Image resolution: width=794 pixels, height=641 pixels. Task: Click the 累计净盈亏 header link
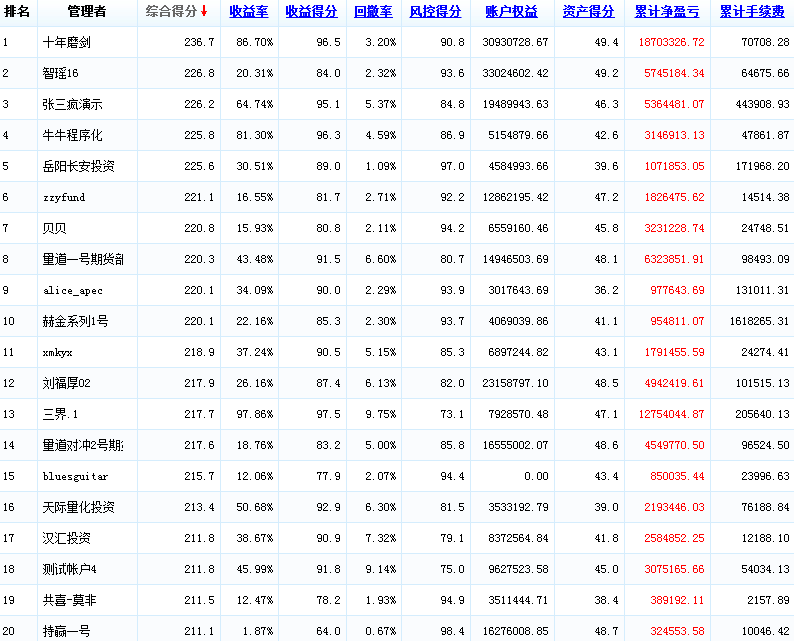tap(666, 12)
